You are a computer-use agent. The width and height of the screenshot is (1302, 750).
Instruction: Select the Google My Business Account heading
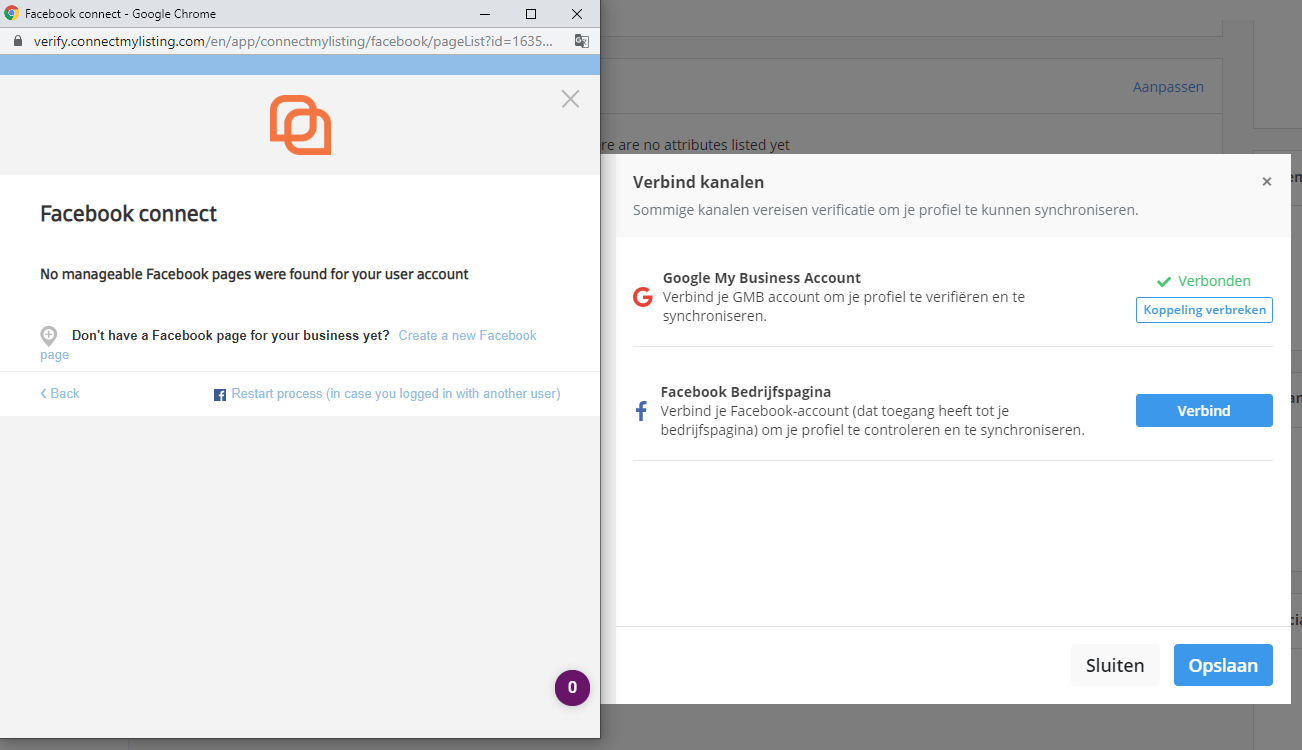pos(762,278)
